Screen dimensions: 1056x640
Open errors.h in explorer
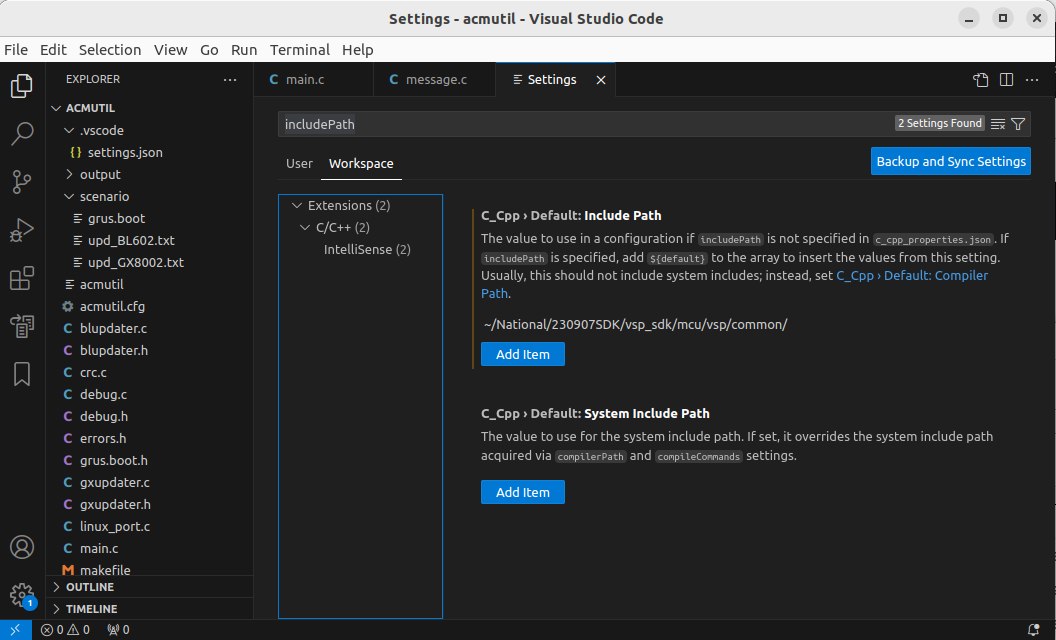(103, 439)
